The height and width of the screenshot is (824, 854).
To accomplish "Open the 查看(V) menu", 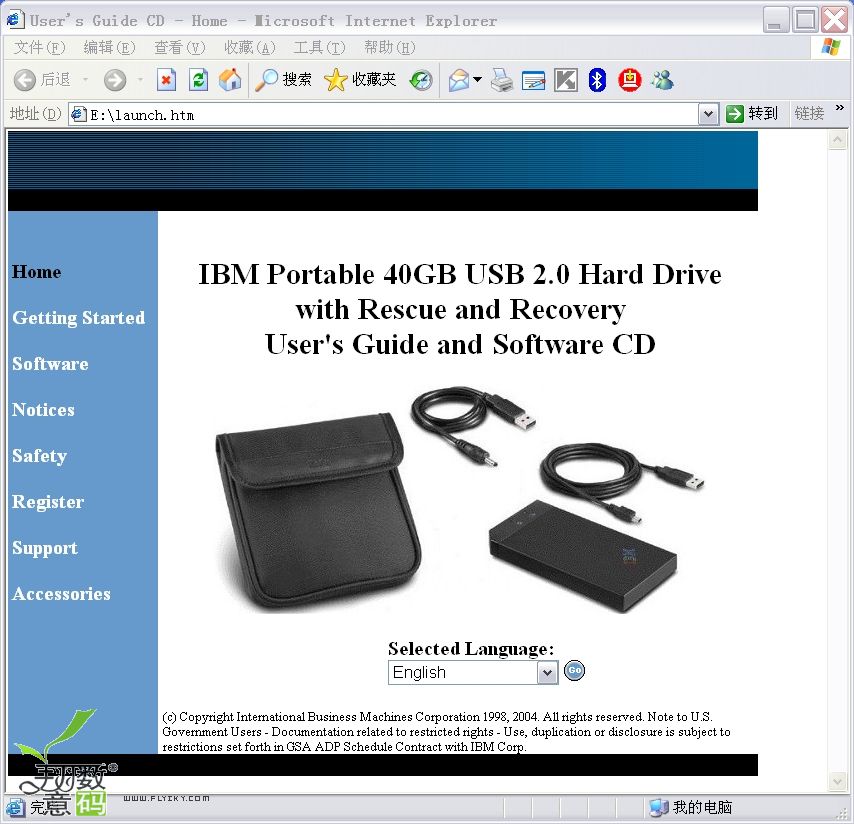I will point(179,48).
